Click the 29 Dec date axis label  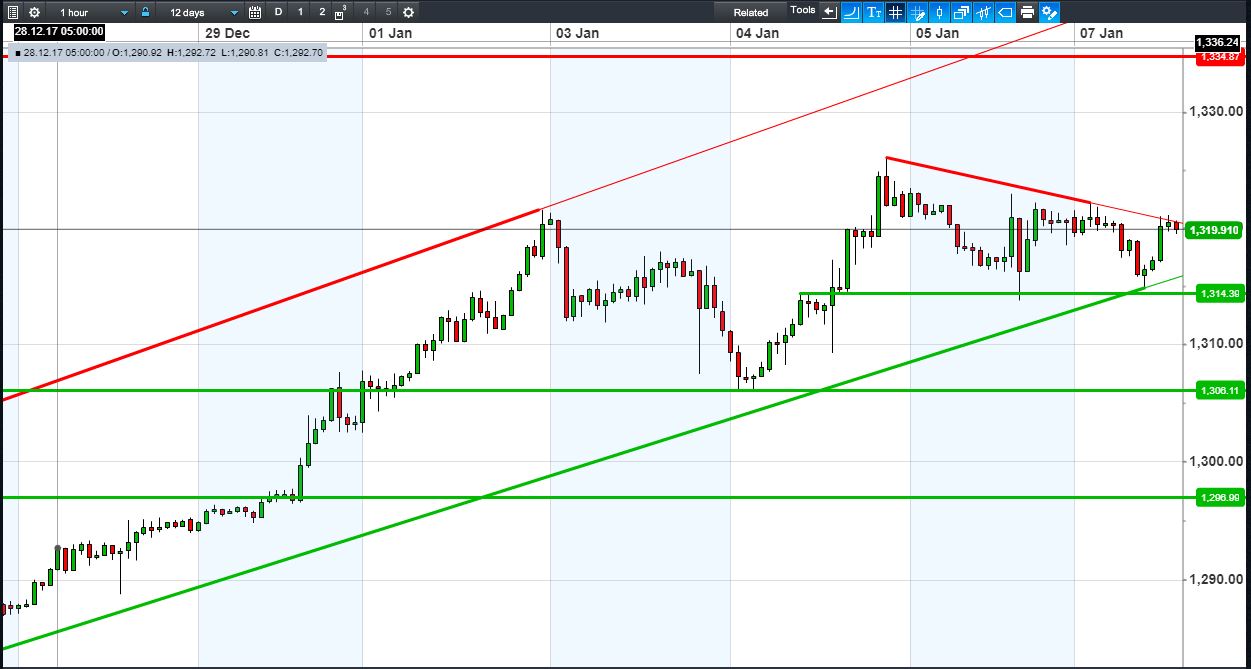[x=225, y=33]
